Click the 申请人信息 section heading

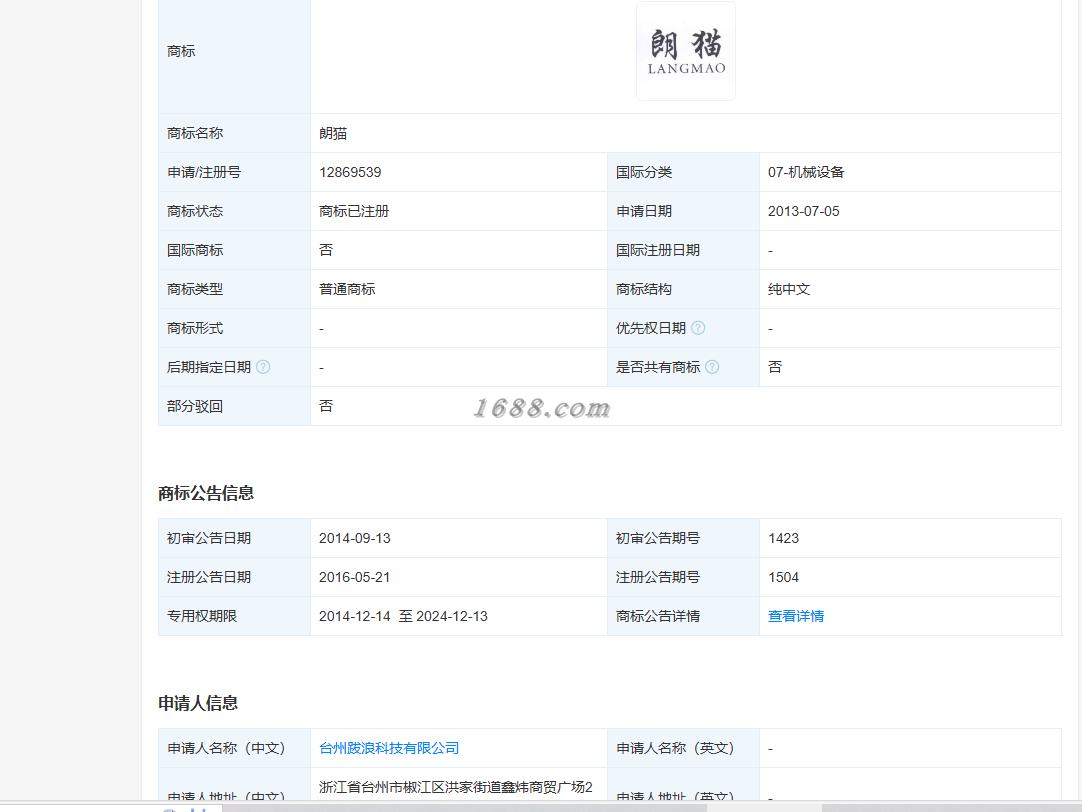point(198,703)
